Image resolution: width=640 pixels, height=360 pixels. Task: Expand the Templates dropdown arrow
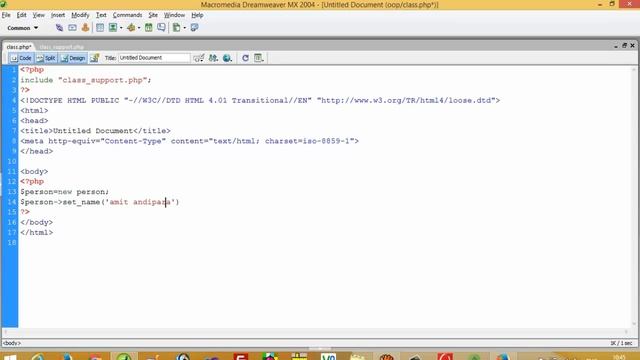[x=184, y=28]
